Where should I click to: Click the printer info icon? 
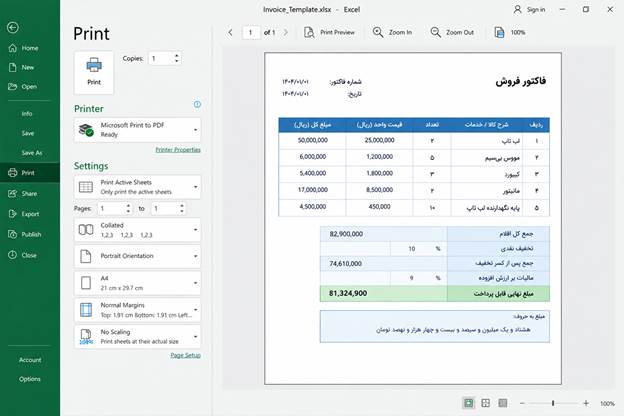197,104
